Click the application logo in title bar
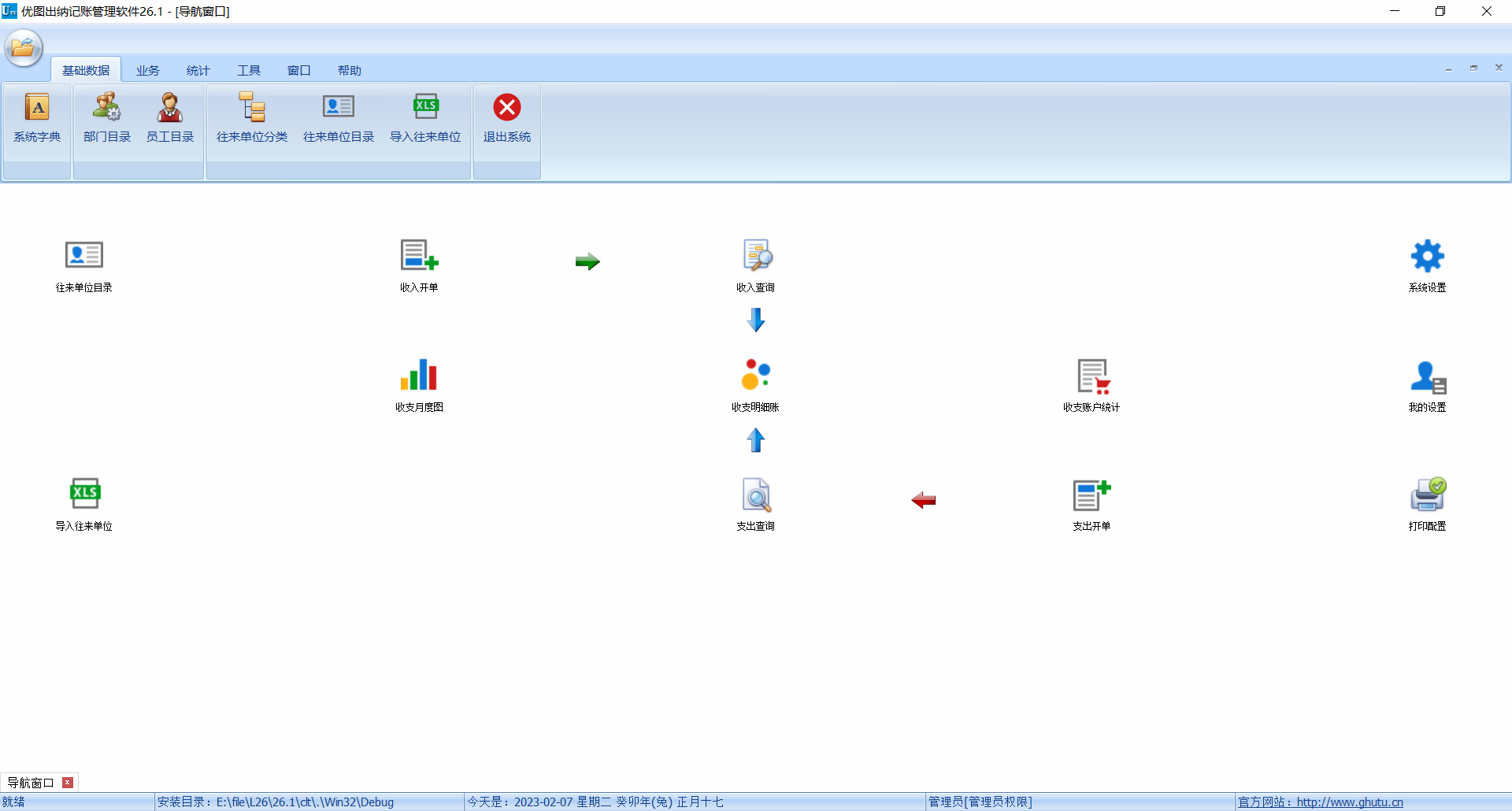The height and width of the screenshot is (811, 1512). (9, 11)
